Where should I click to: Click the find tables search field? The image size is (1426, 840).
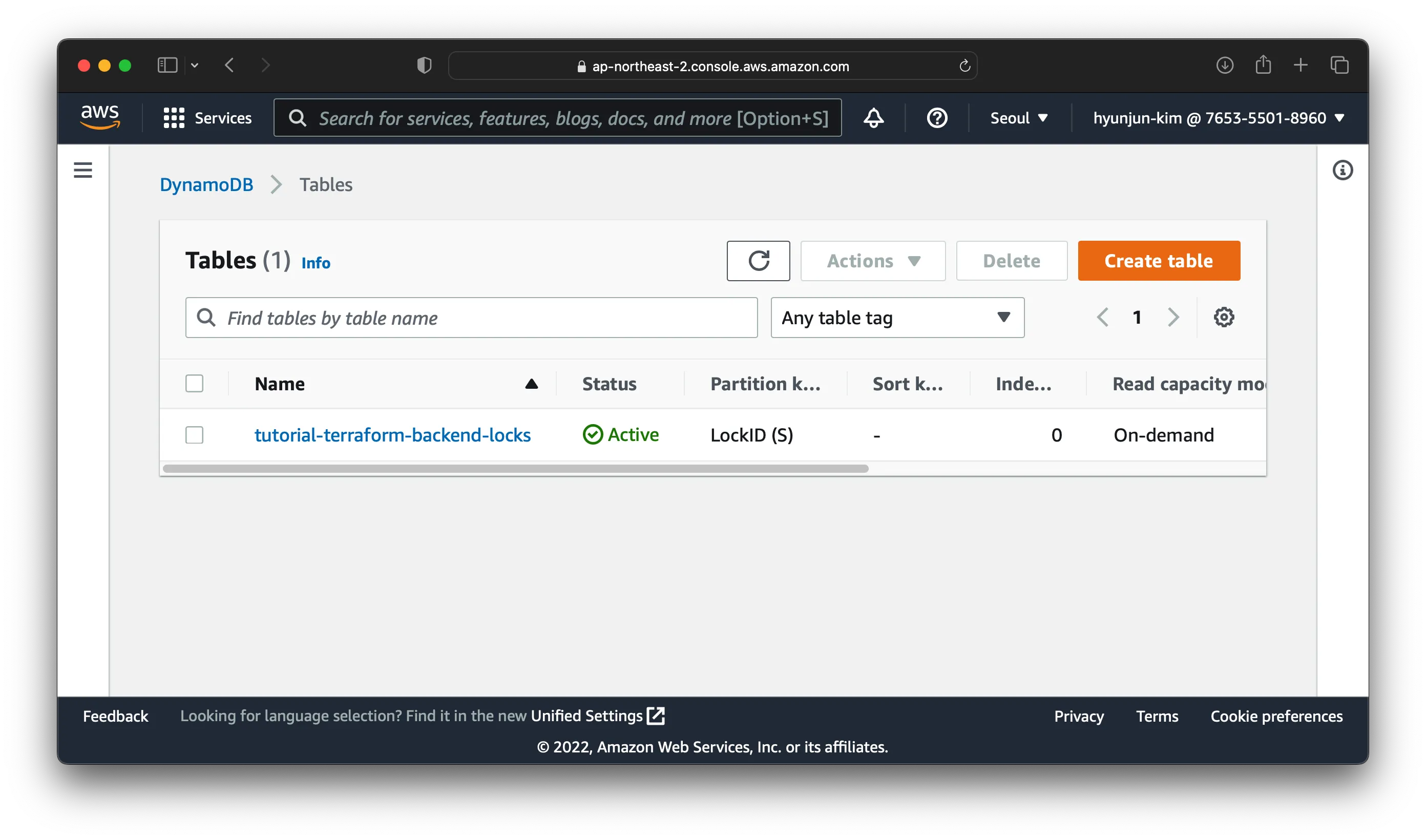coord(471,318)
